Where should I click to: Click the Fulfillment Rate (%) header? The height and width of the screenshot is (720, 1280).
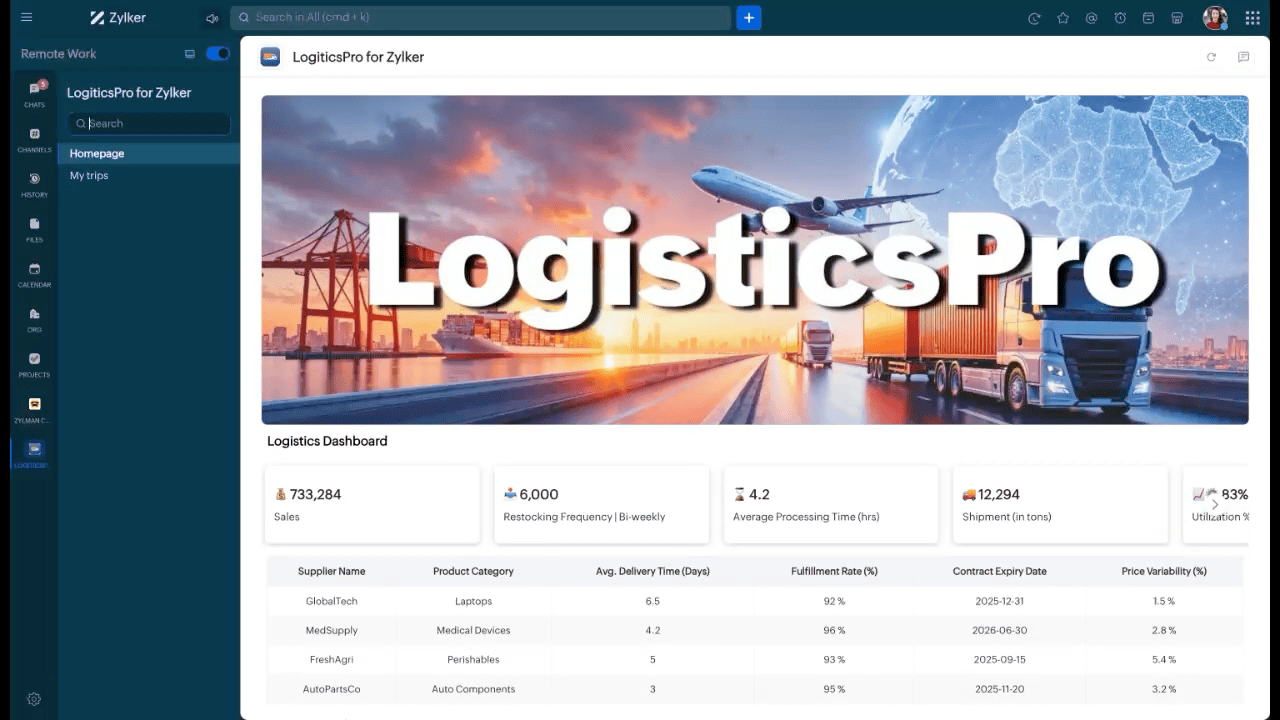click(x=834, y=571)
